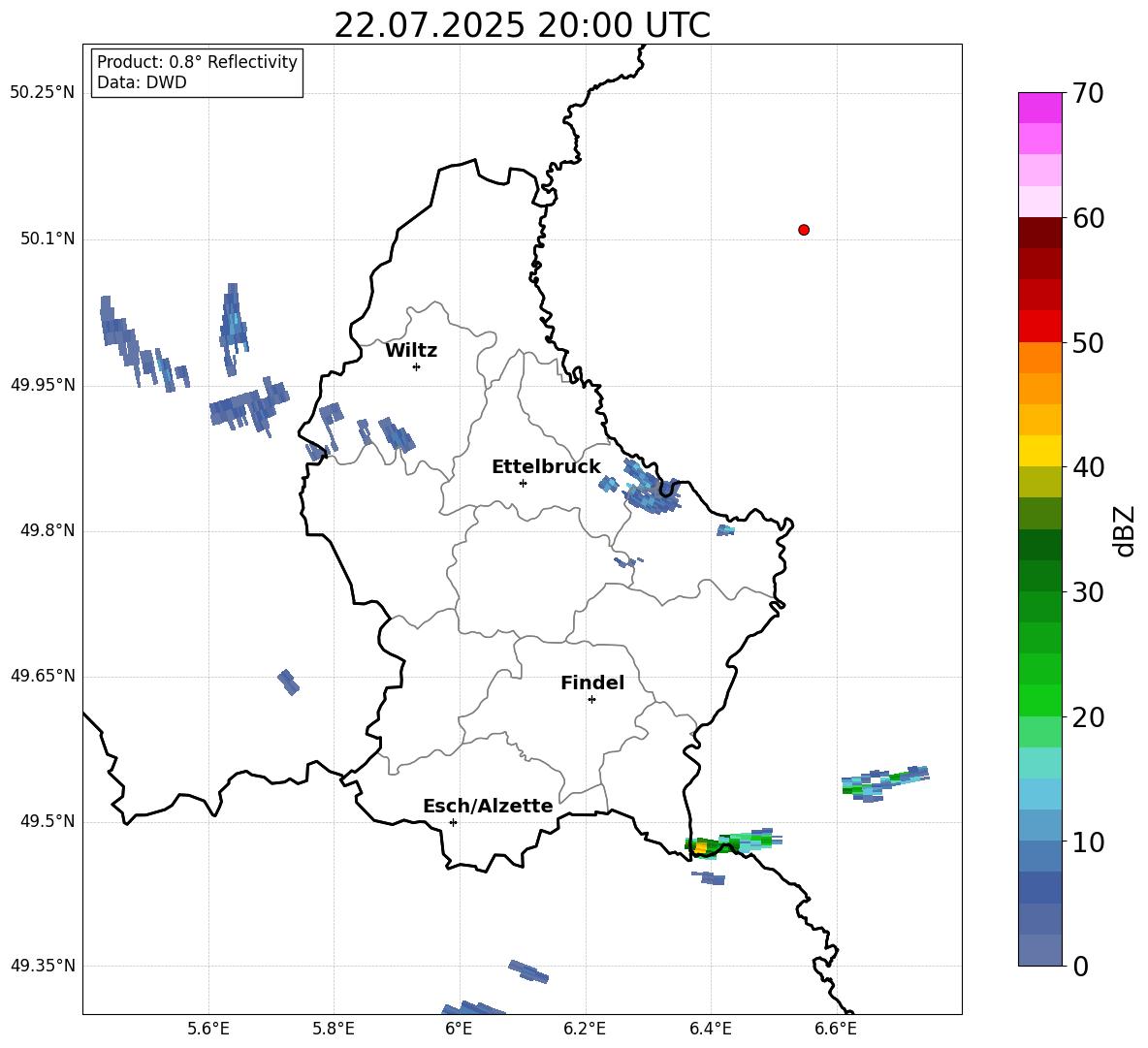Click the 'Product: 0.8° Reflectivity' legend text
Screen dimensions: 1148x1048
pos(197,61)
